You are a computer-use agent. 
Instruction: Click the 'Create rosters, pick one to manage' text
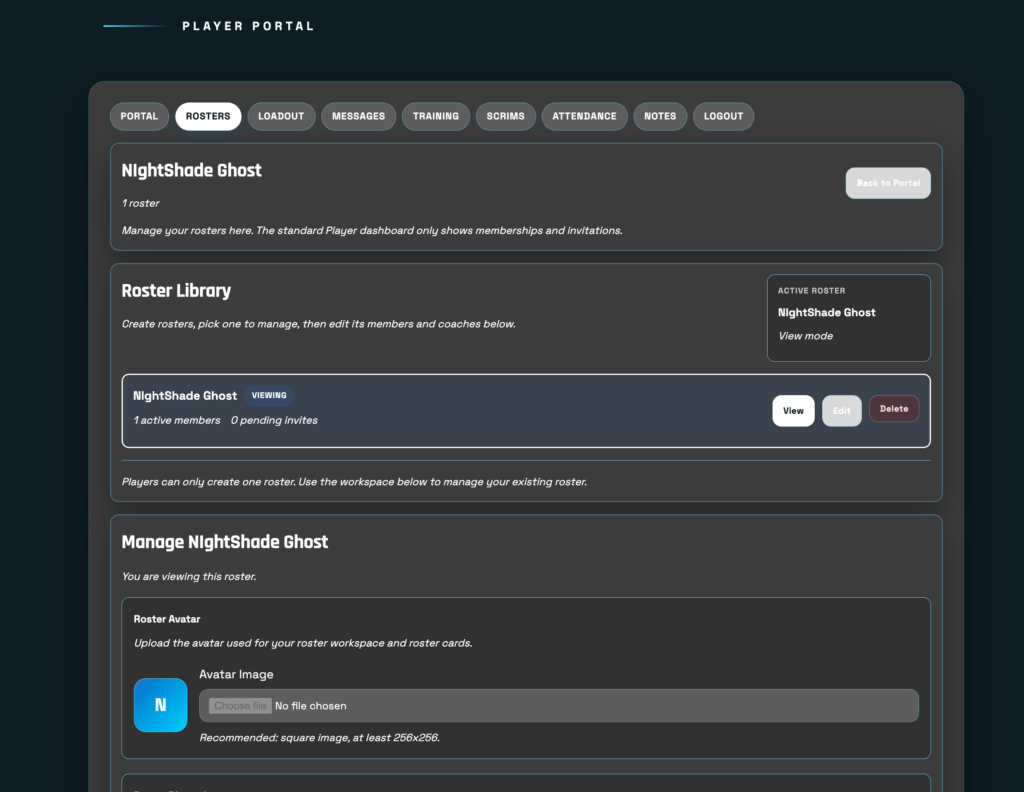click(x=319, y=324)
